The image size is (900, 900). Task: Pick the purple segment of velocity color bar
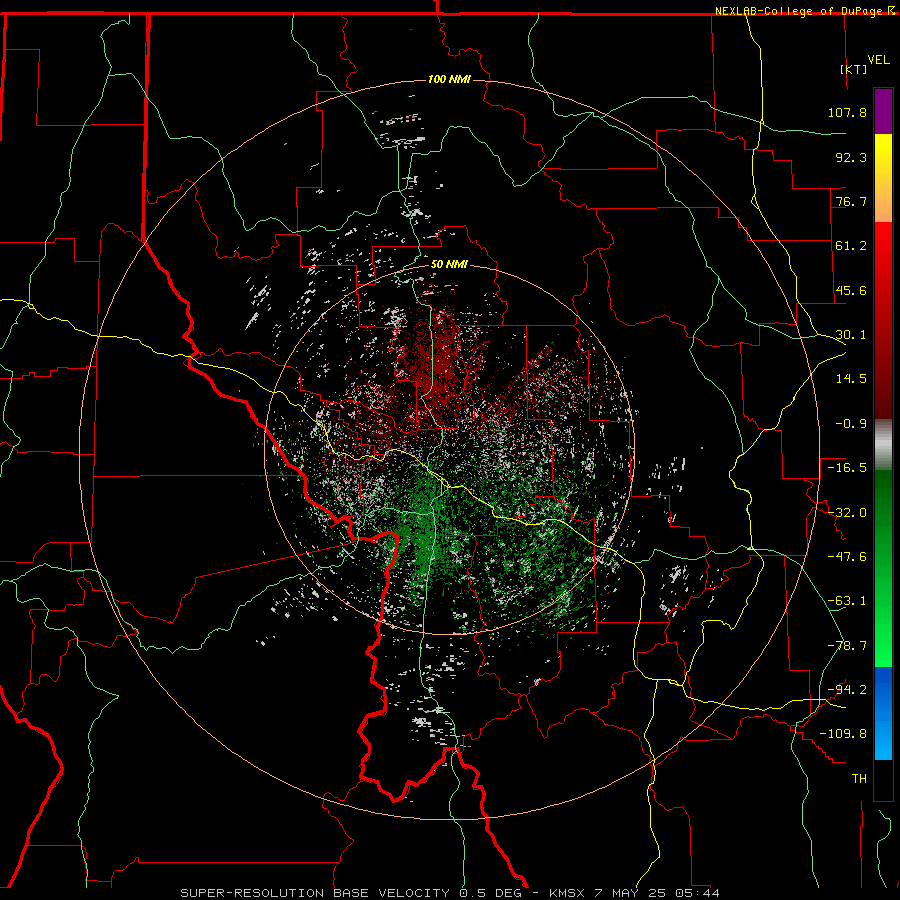(883, 111)
